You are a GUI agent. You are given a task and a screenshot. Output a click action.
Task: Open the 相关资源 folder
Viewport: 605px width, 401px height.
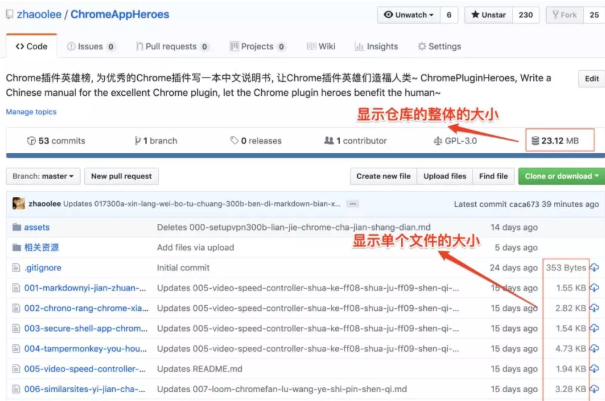[41, 247]
